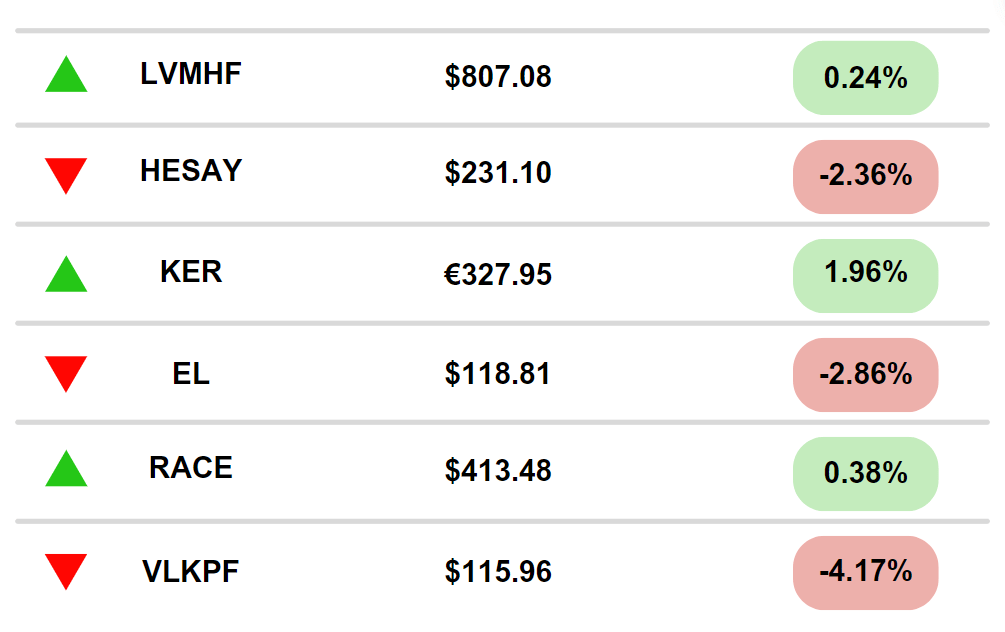The image size is (1005, 632).
Task: Open the VLKPF ticker symbol
Action: coord(191,572)
